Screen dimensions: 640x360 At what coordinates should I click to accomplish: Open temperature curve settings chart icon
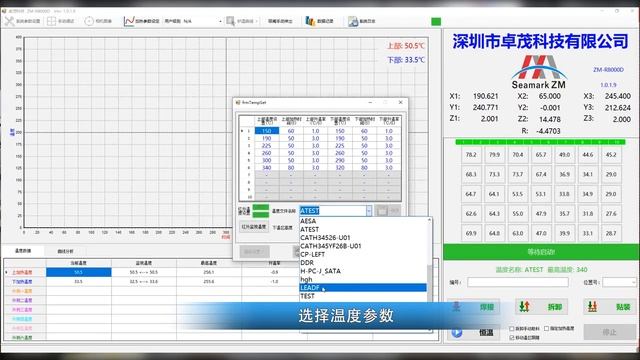[x=129, y=21]
